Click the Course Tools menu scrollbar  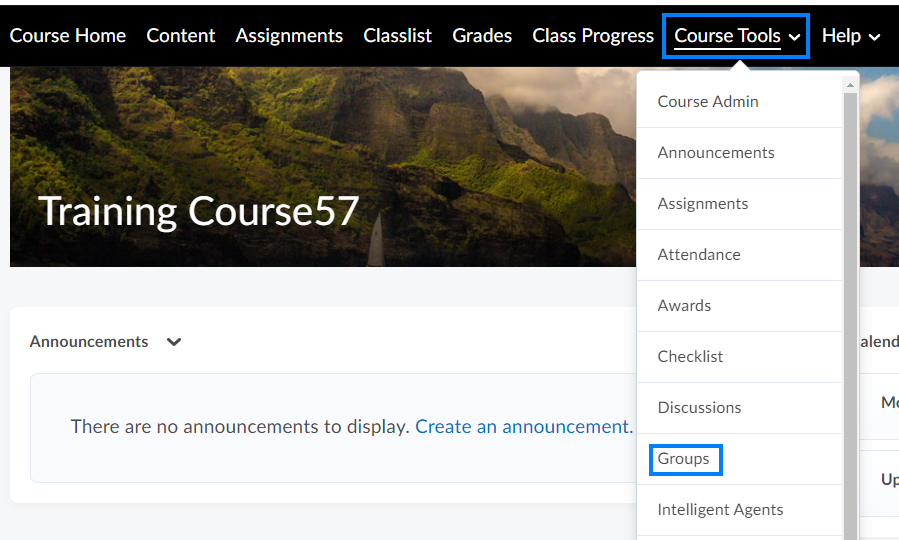point(851,300)
